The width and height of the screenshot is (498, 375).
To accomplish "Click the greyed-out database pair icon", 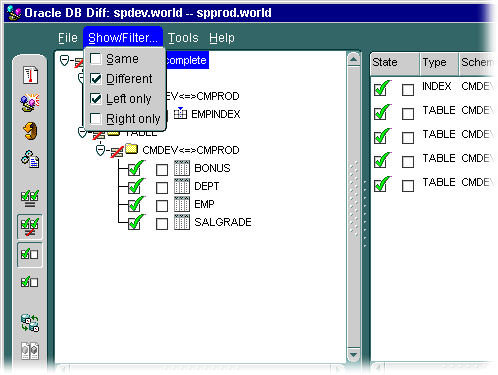I will pyautogui.click(x=30, y=351).
